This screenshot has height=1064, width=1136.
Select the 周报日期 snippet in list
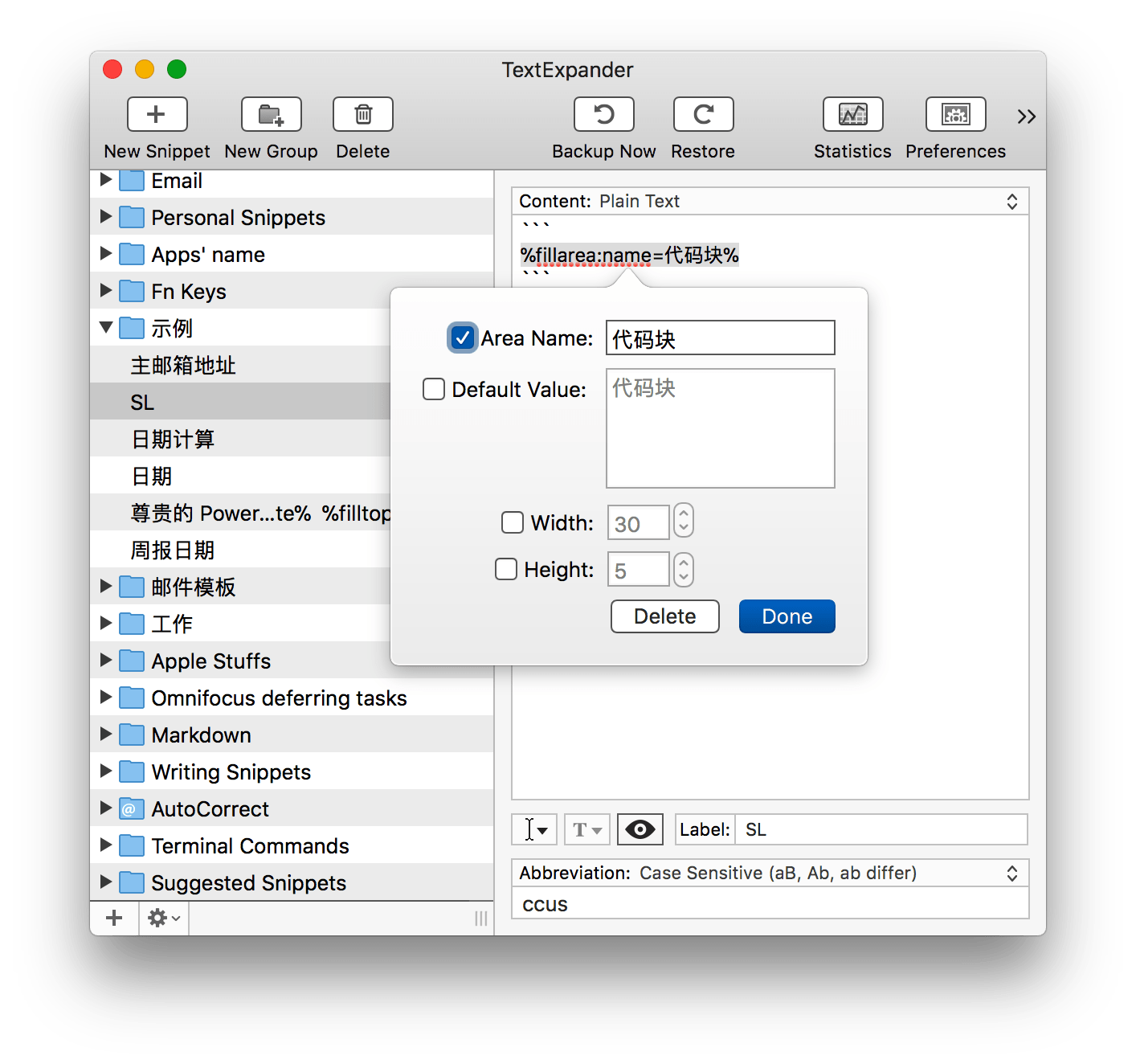pyautogui.click(x=173, y=550)
